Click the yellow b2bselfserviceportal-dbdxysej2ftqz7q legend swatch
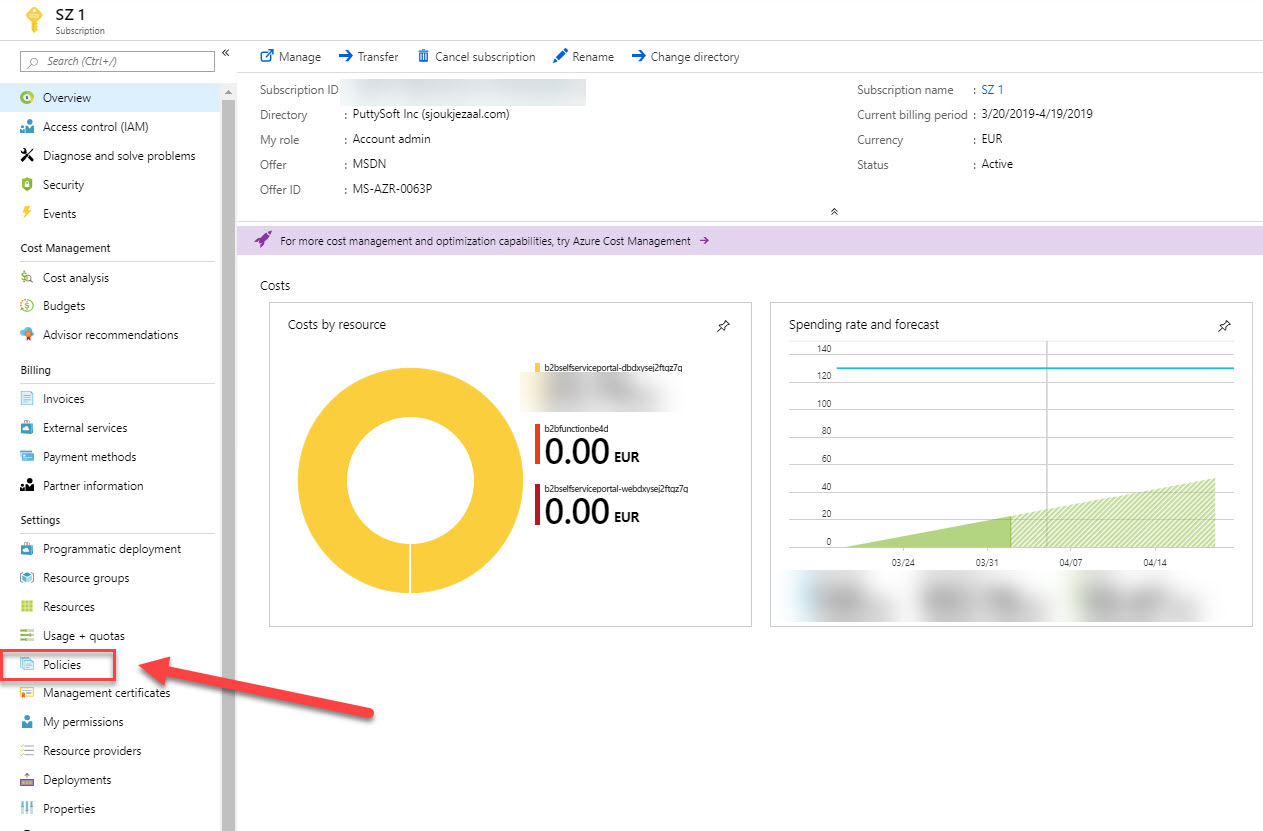Image resolution: width=1263 pixels, height=831 pixels. [537, 368]
